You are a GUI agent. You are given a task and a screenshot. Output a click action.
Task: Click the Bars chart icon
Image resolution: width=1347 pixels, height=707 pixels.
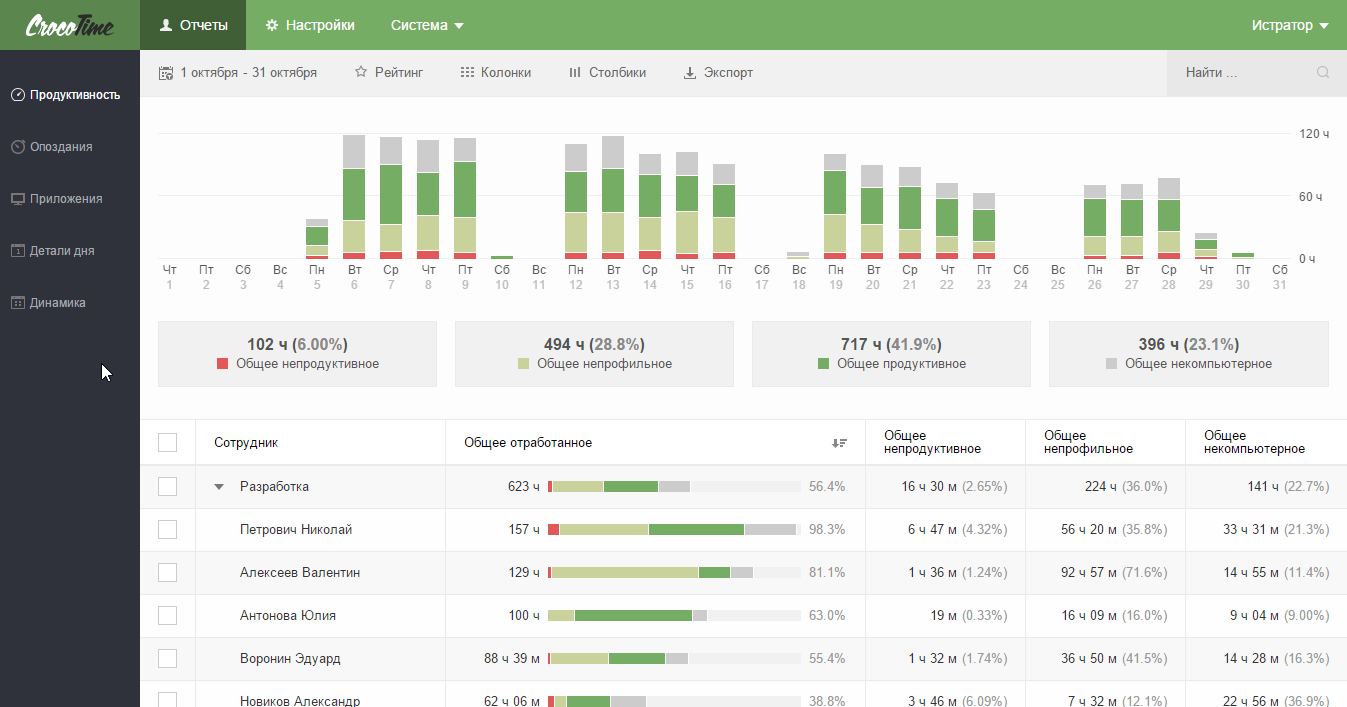(x=575, y=73)
